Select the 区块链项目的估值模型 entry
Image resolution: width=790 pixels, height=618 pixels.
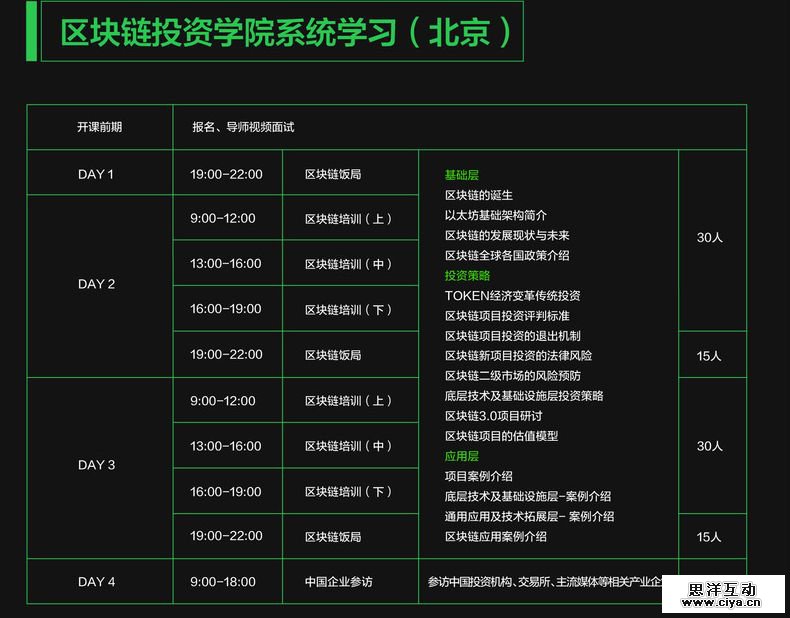click(x=501, y=436)
